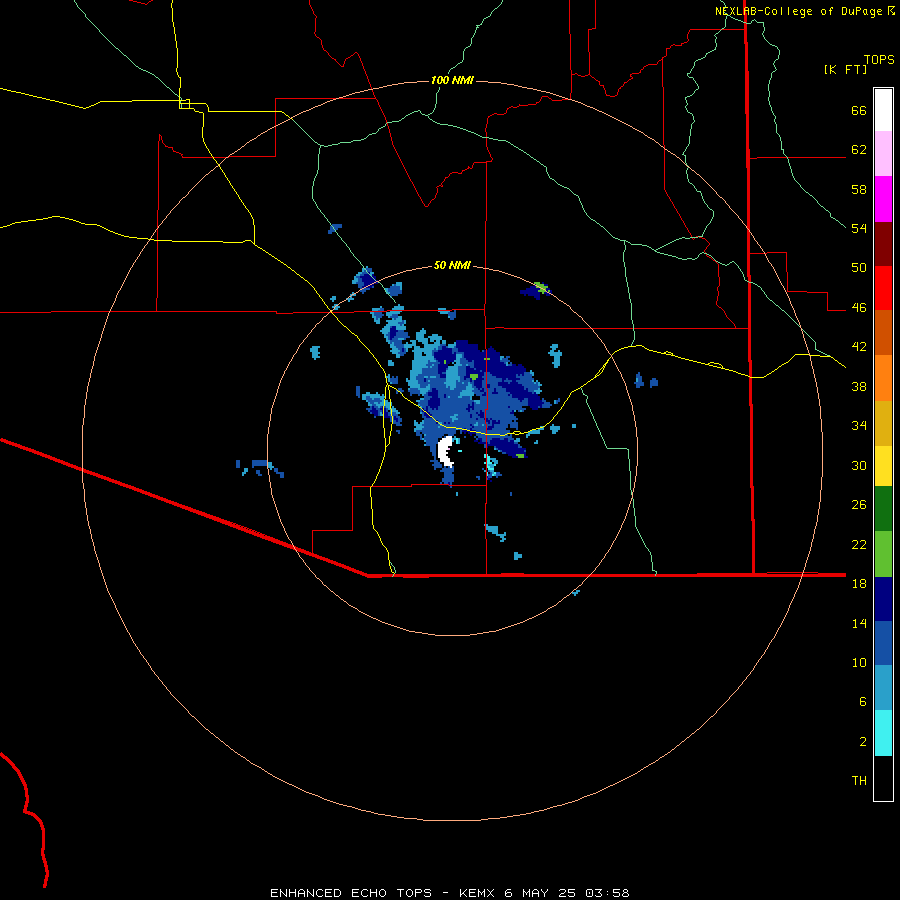Click the ENHANCED ECHO TOPS caption text

[351, 893]
